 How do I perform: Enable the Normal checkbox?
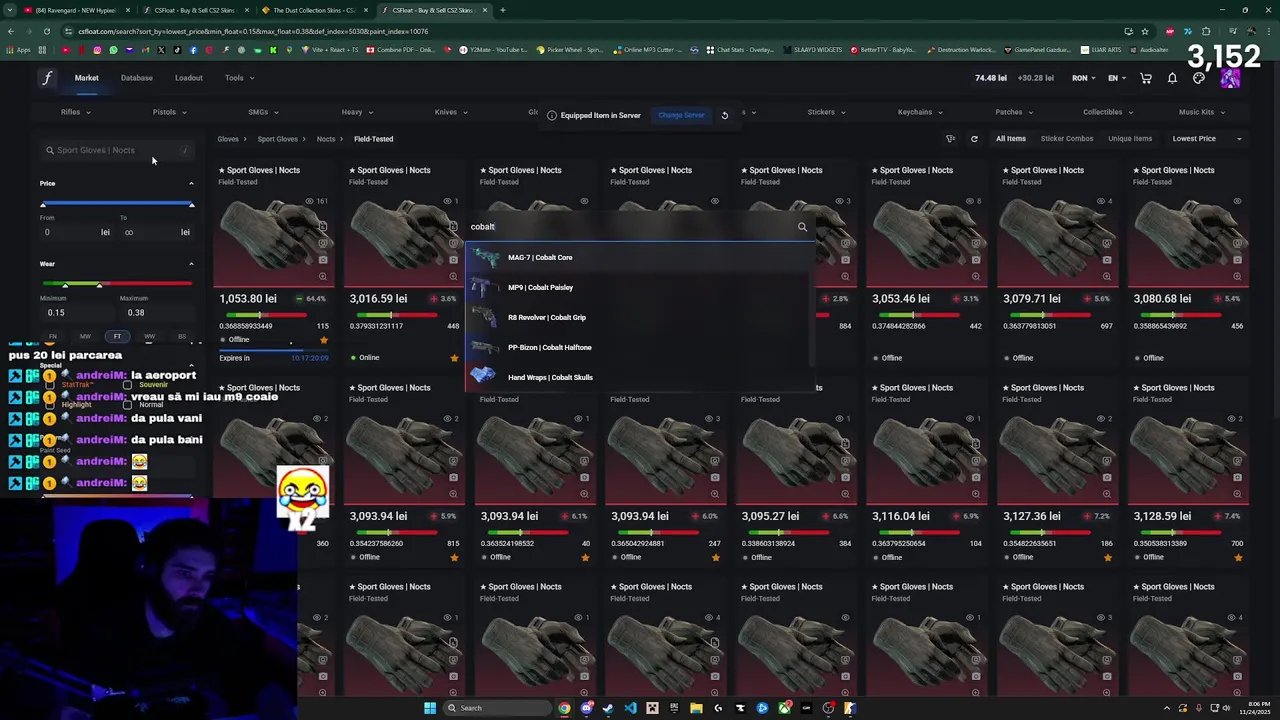coord(127,404)
